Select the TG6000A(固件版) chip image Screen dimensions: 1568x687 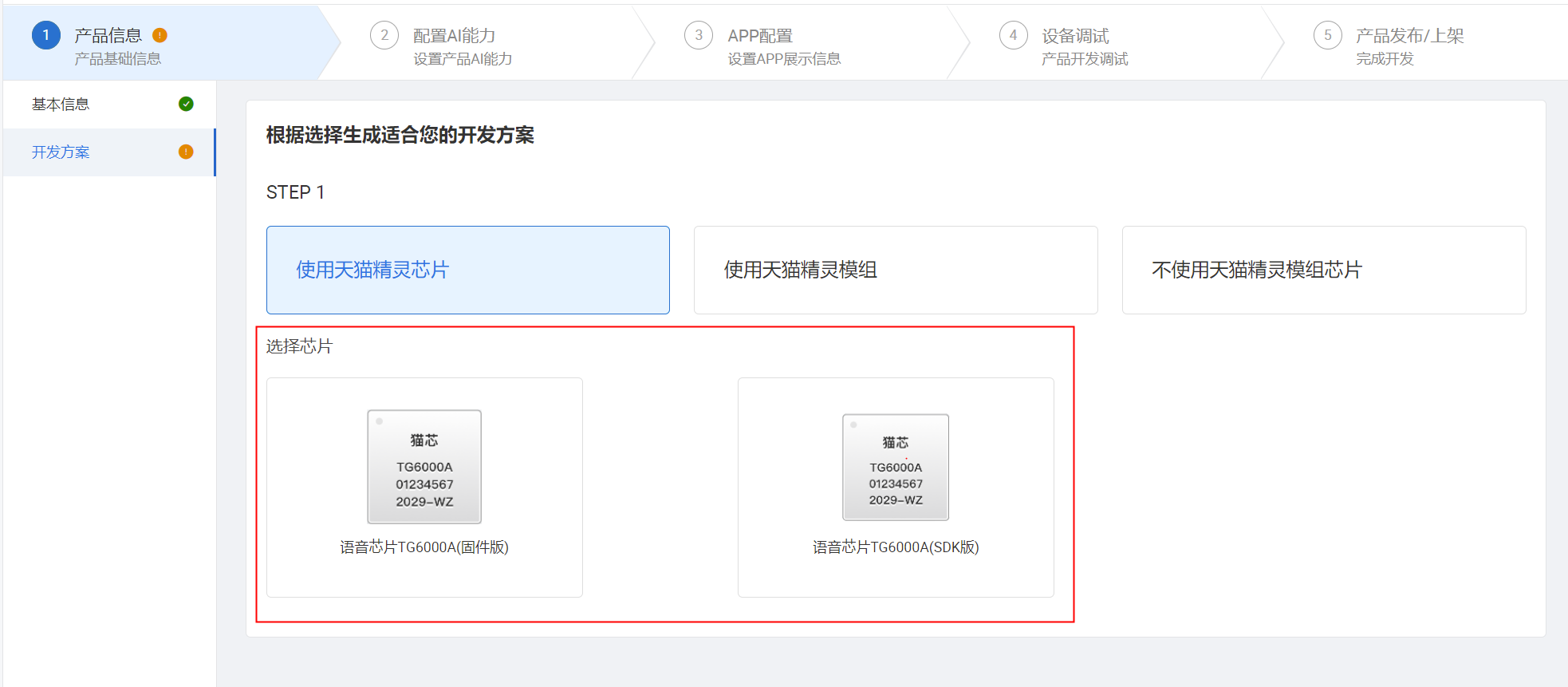424,467
